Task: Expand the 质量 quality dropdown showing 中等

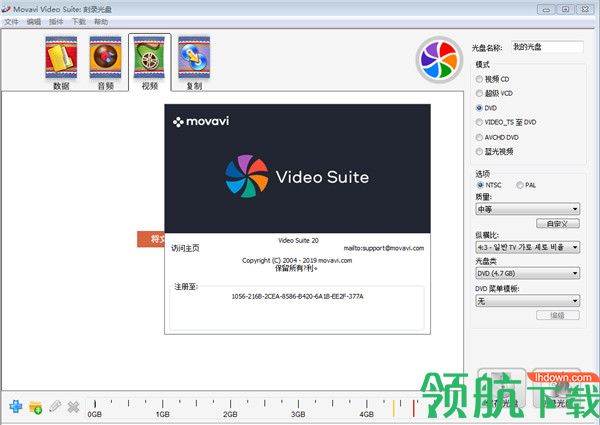Action: [x=528, y=209]
